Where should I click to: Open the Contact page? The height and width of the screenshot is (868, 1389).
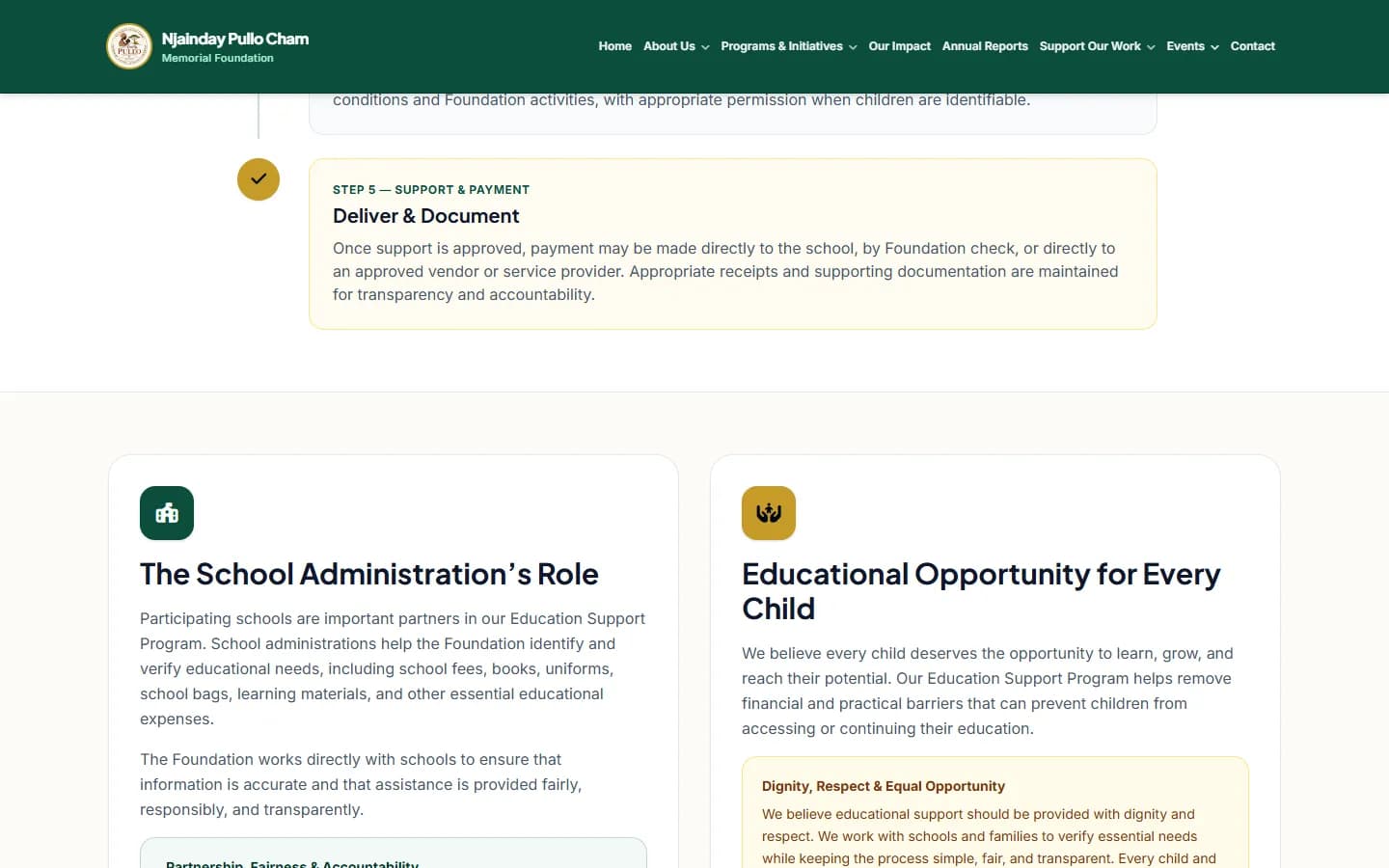pos(1252,46)
